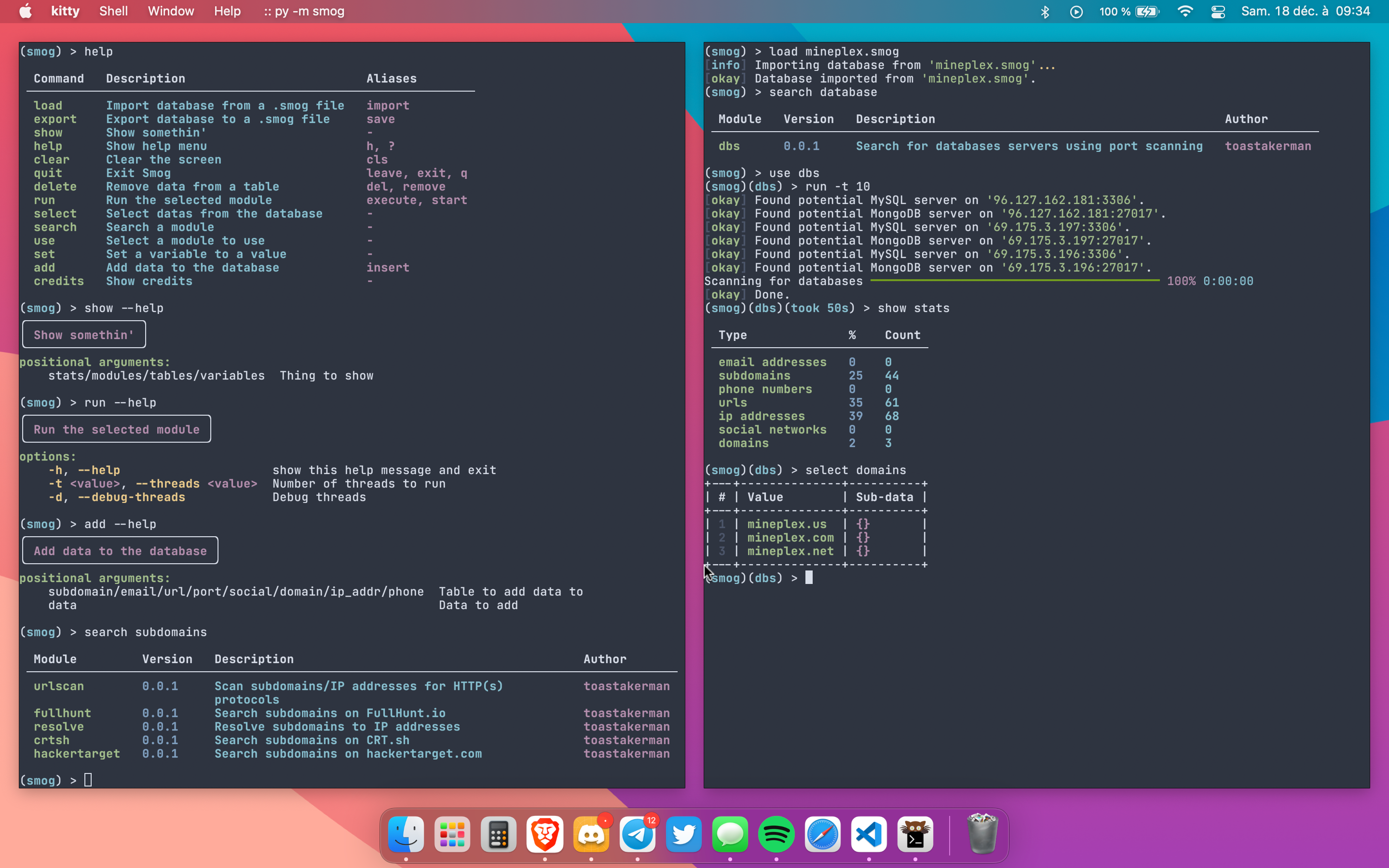Click 'toastakerman' author of dbs module

[x=1268, y=146]
